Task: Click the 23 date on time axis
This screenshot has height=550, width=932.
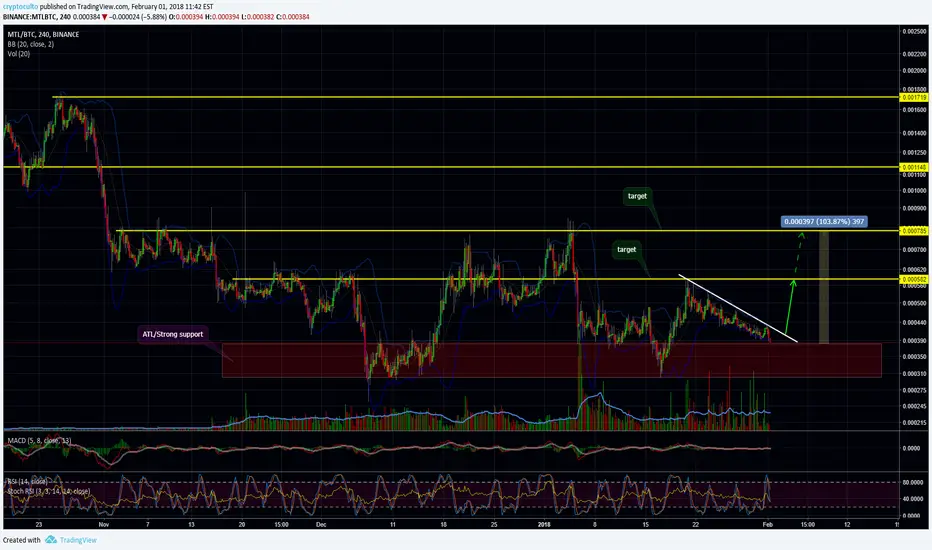Action: point(39,524)
